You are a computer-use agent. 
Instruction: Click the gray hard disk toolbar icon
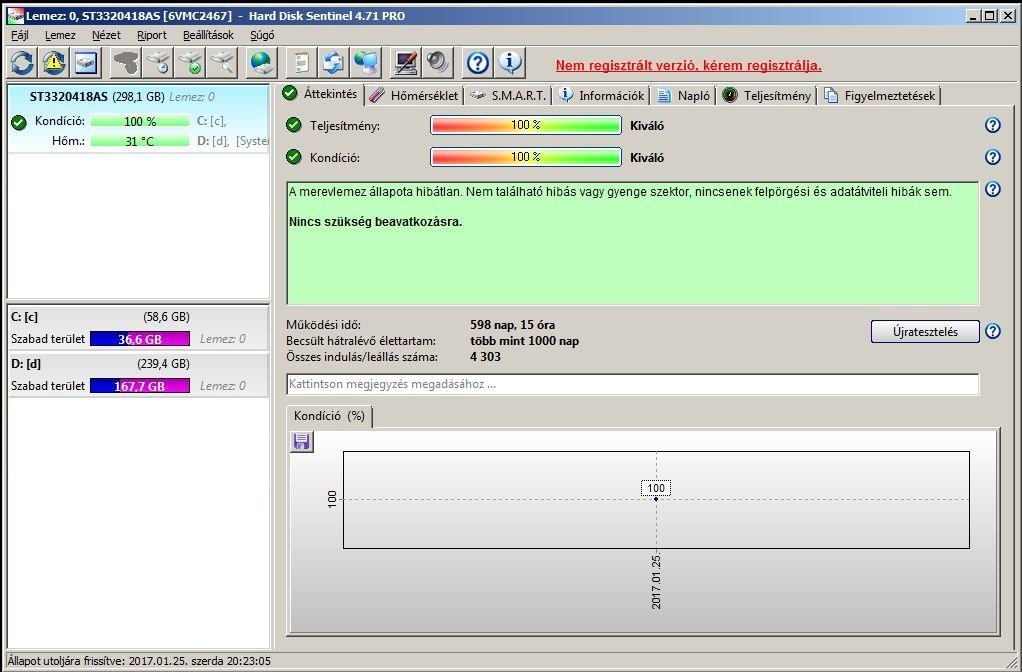126,63
